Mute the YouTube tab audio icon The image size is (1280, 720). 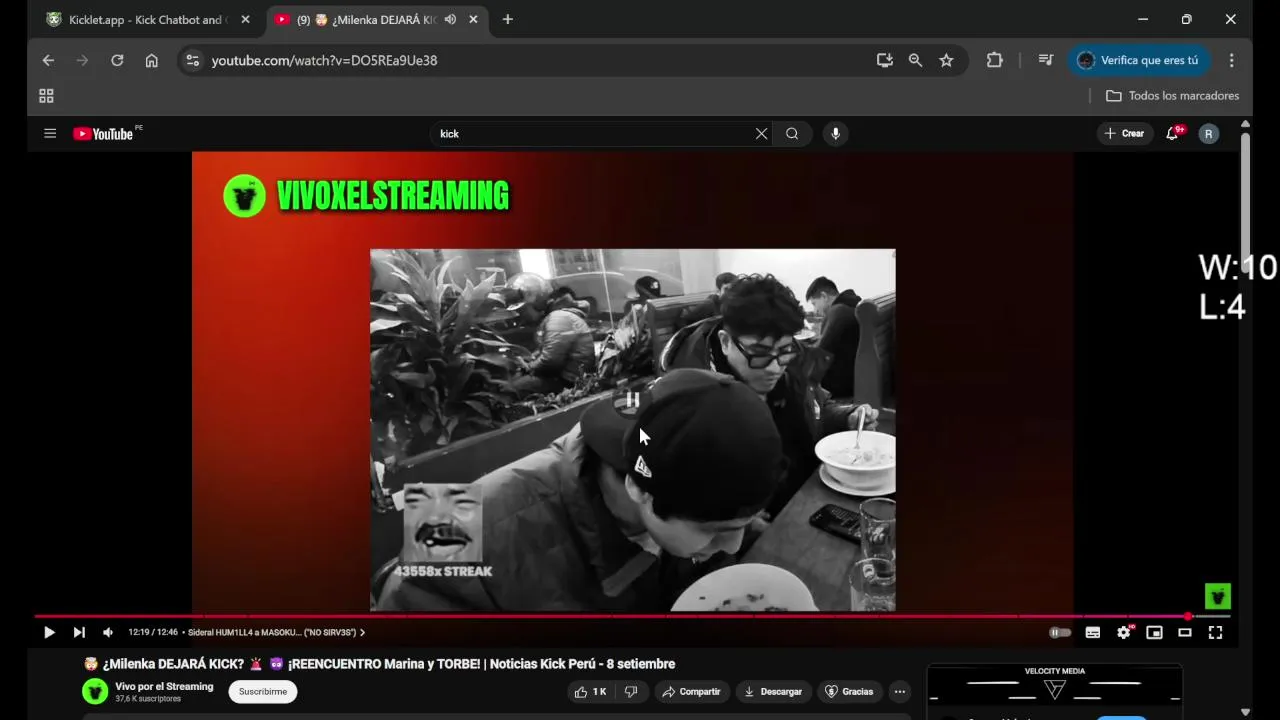click(450, 19)
